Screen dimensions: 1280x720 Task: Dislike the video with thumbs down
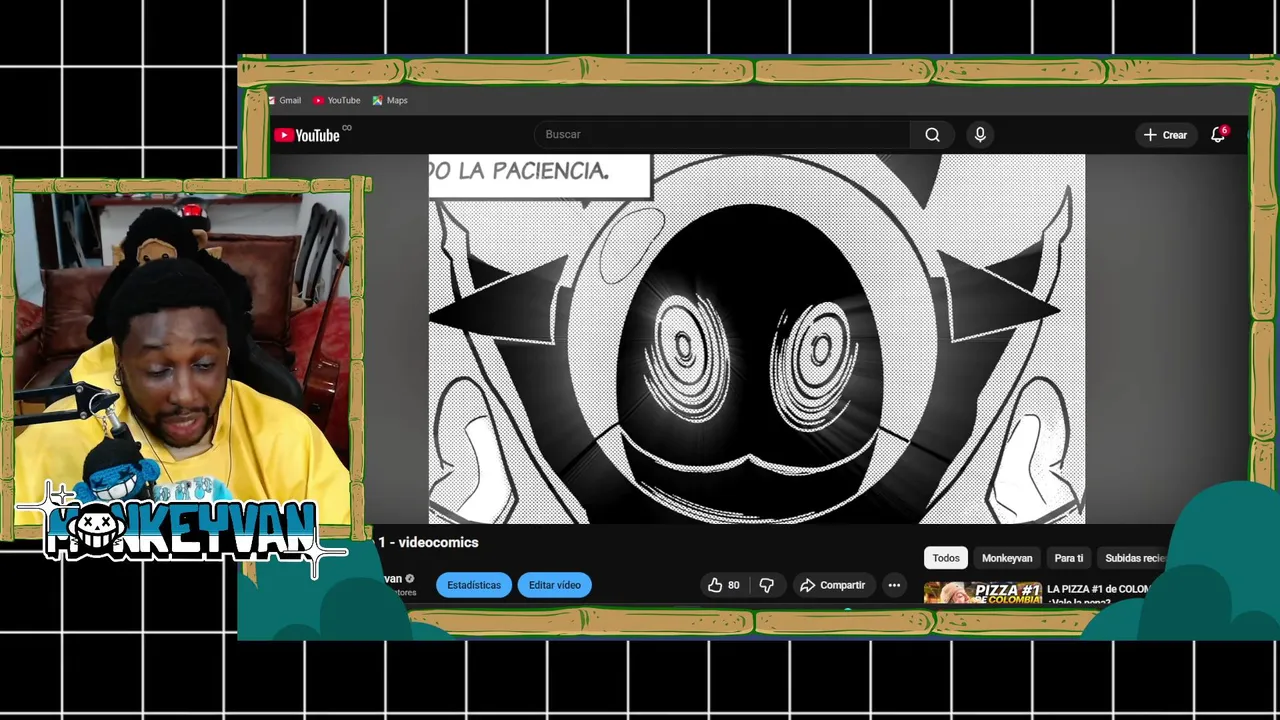click(x=767, y=585)
